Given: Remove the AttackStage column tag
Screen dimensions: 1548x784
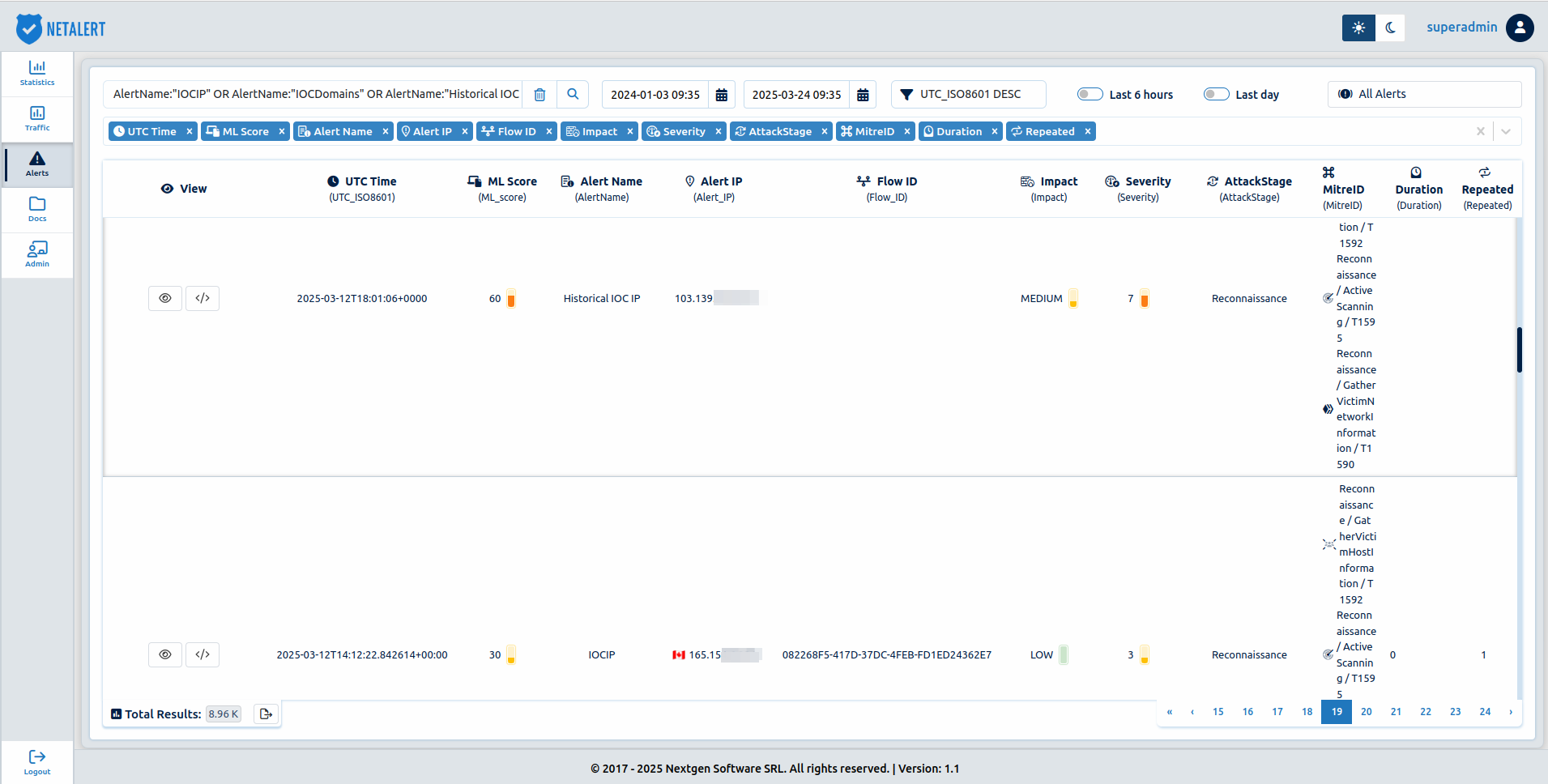Looking at the screenshot, I should pos(825,131).
